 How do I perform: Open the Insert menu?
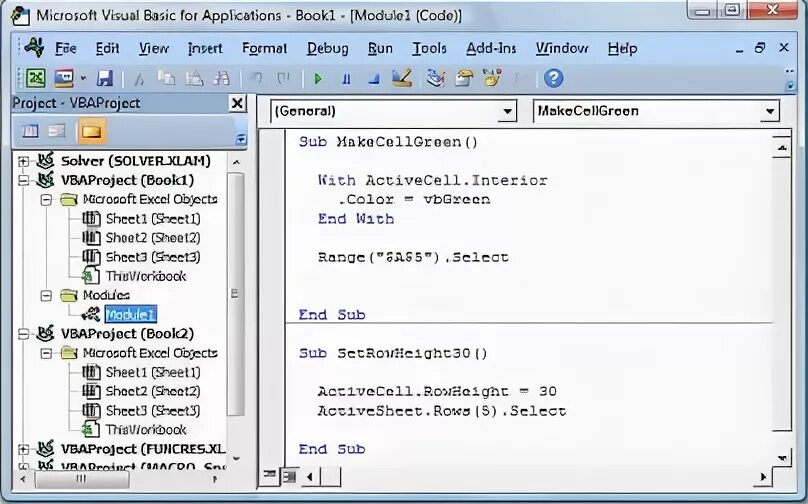(205, 48)
